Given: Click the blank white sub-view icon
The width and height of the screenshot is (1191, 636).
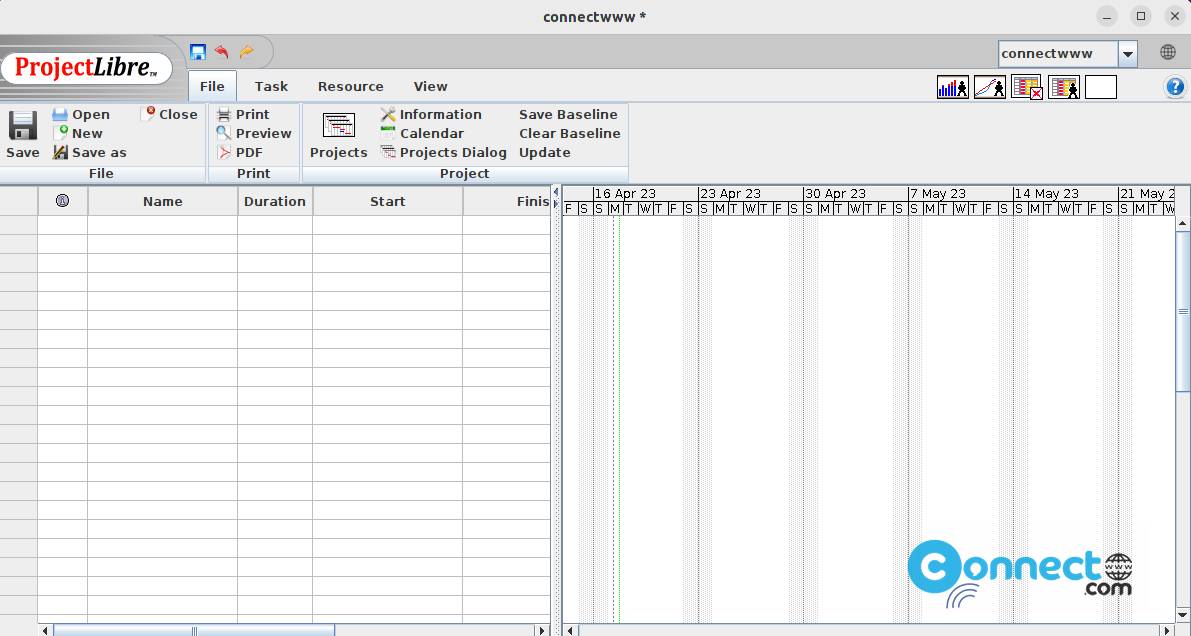Looking at the screenshot, I should tap(1101, 87).
